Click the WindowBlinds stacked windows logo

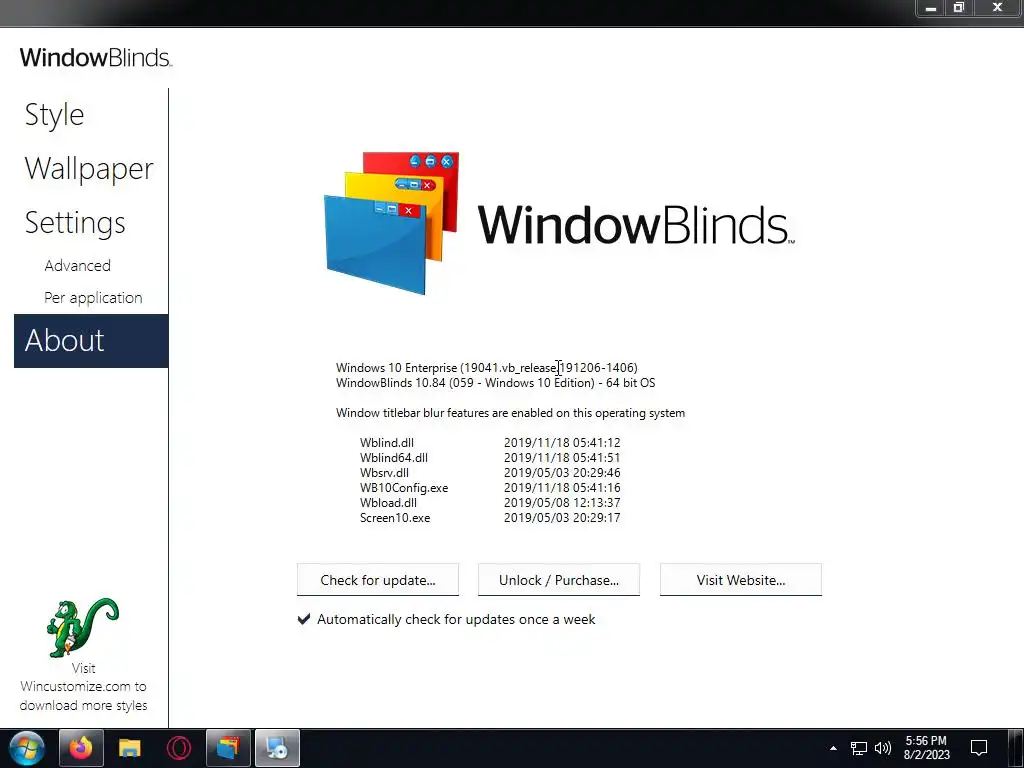[392, 223]
